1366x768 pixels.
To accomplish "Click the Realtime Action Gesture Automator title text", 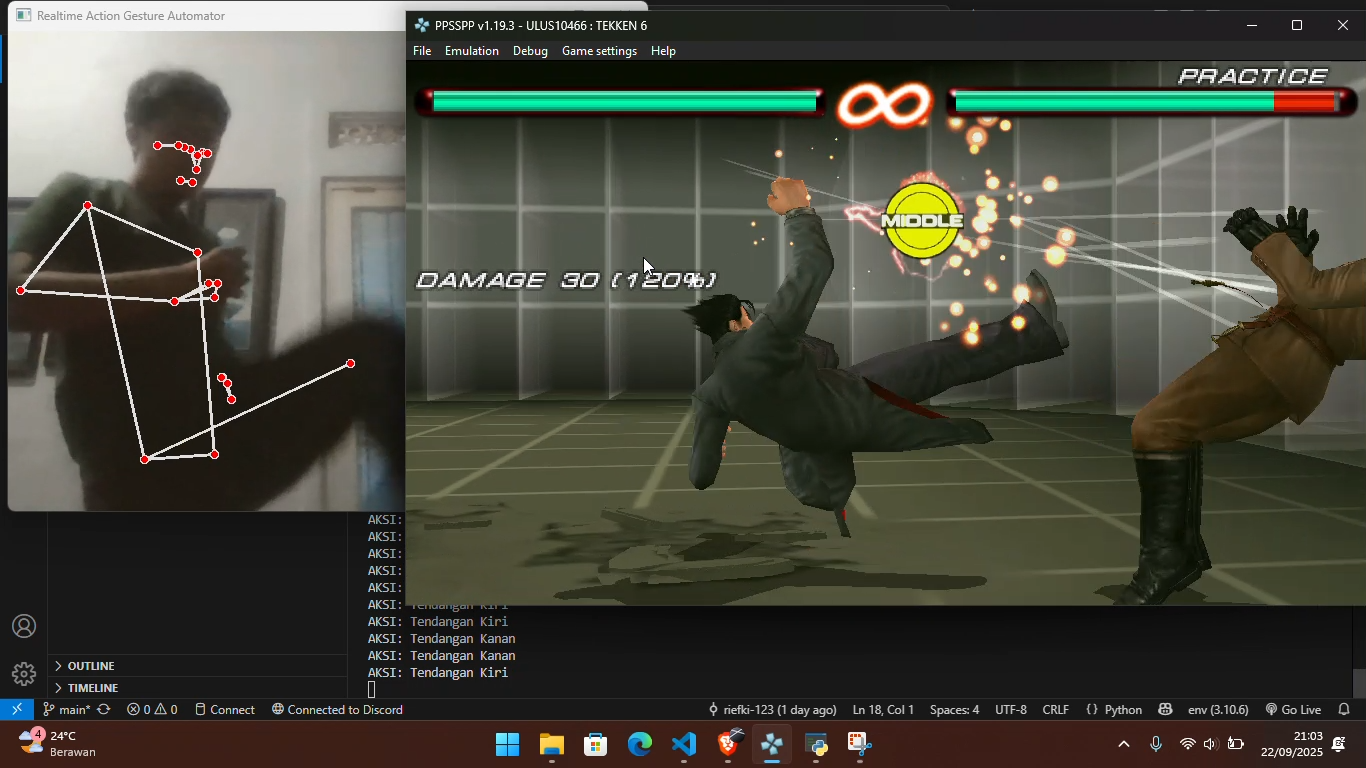I will point(131,16).
